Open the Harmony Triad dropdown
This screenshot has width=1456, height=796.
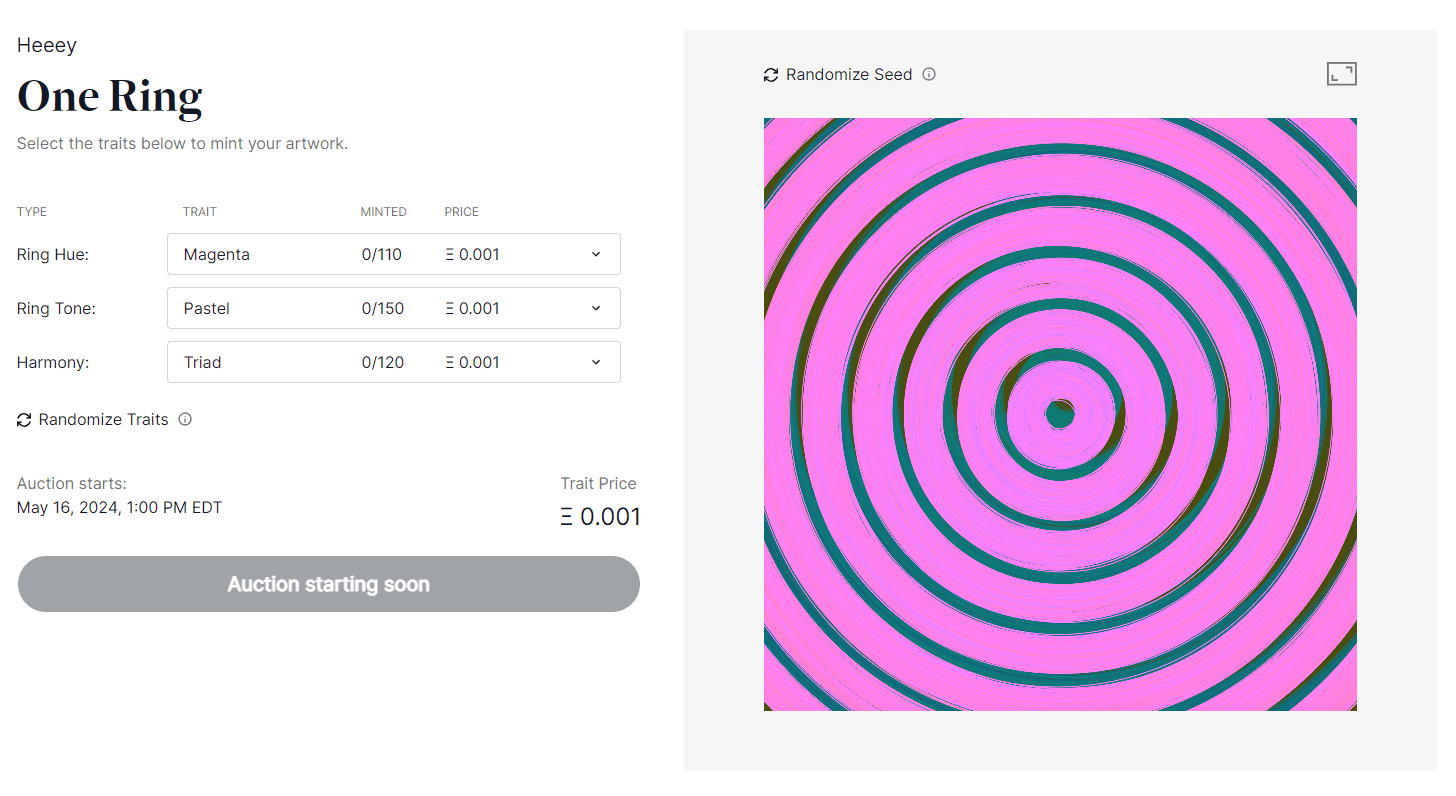[394, 362]
